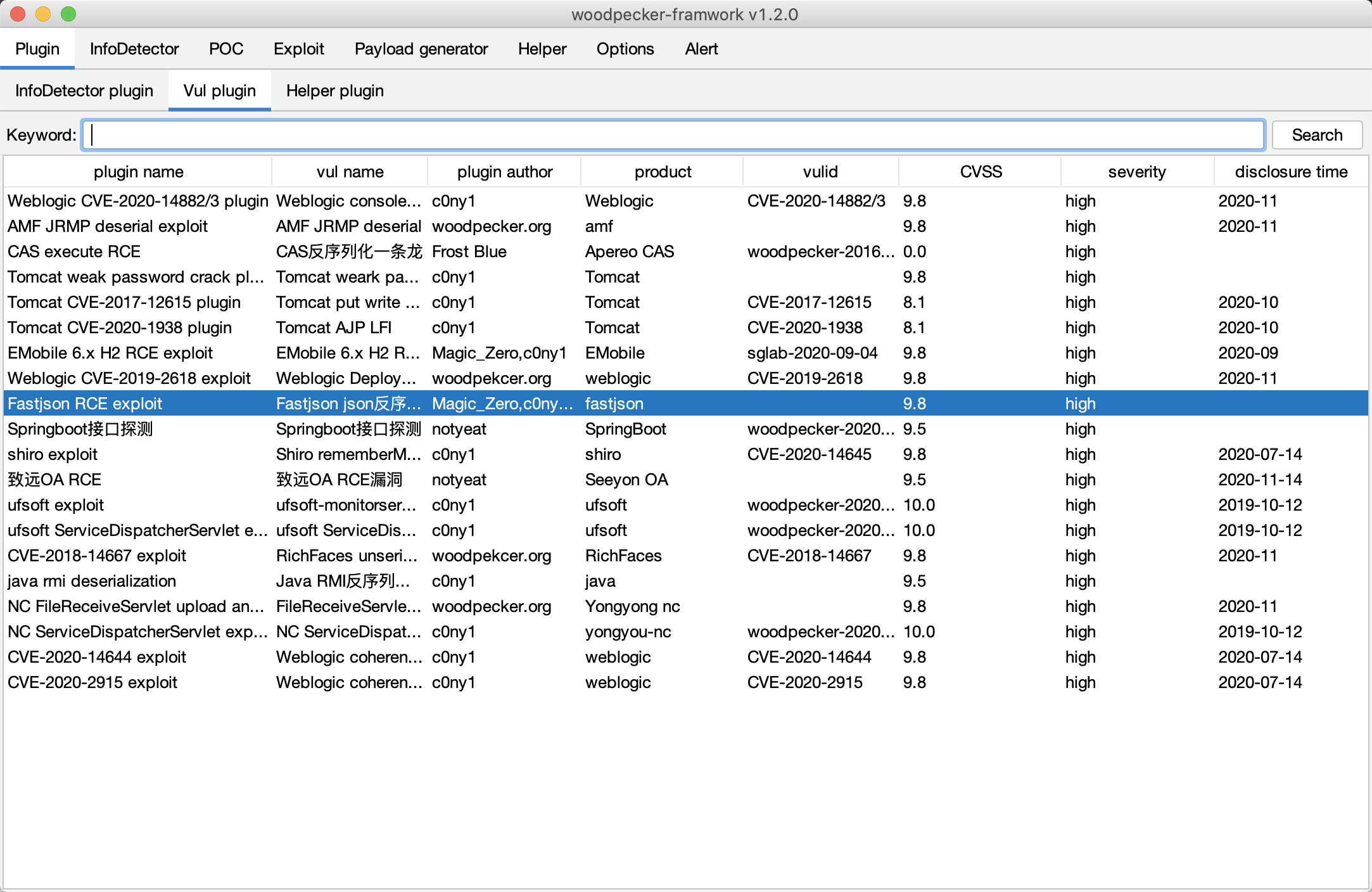The width and height of the screenshot is (1372, 892).
Task: Select the Helper plugin sub-tab
Action: 334,91
